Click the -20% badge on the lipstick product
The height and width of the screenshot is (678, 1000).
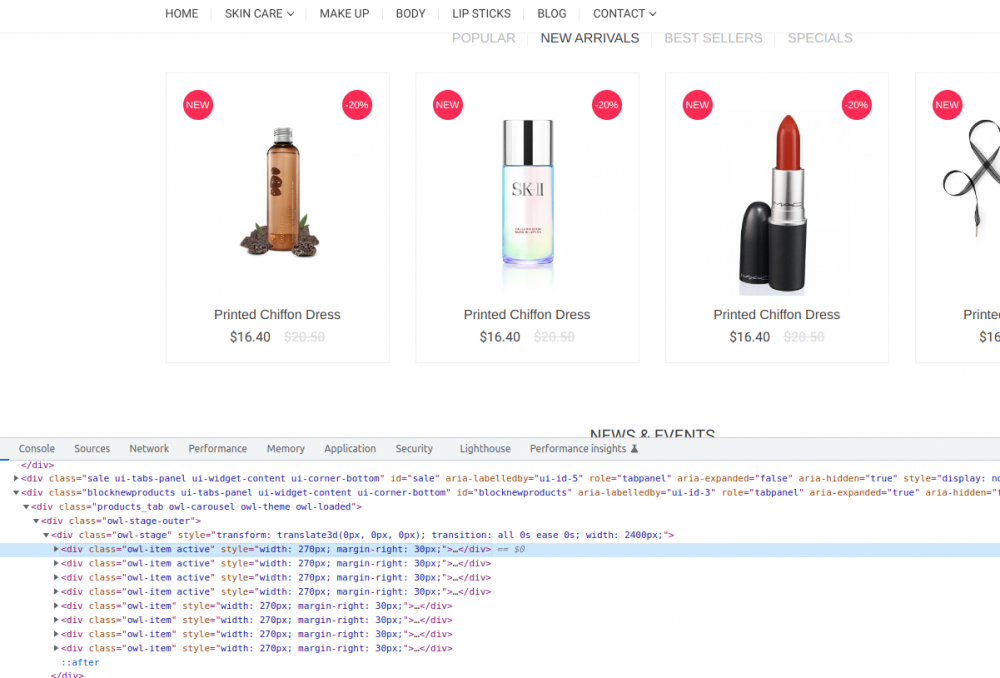(856, 104)
